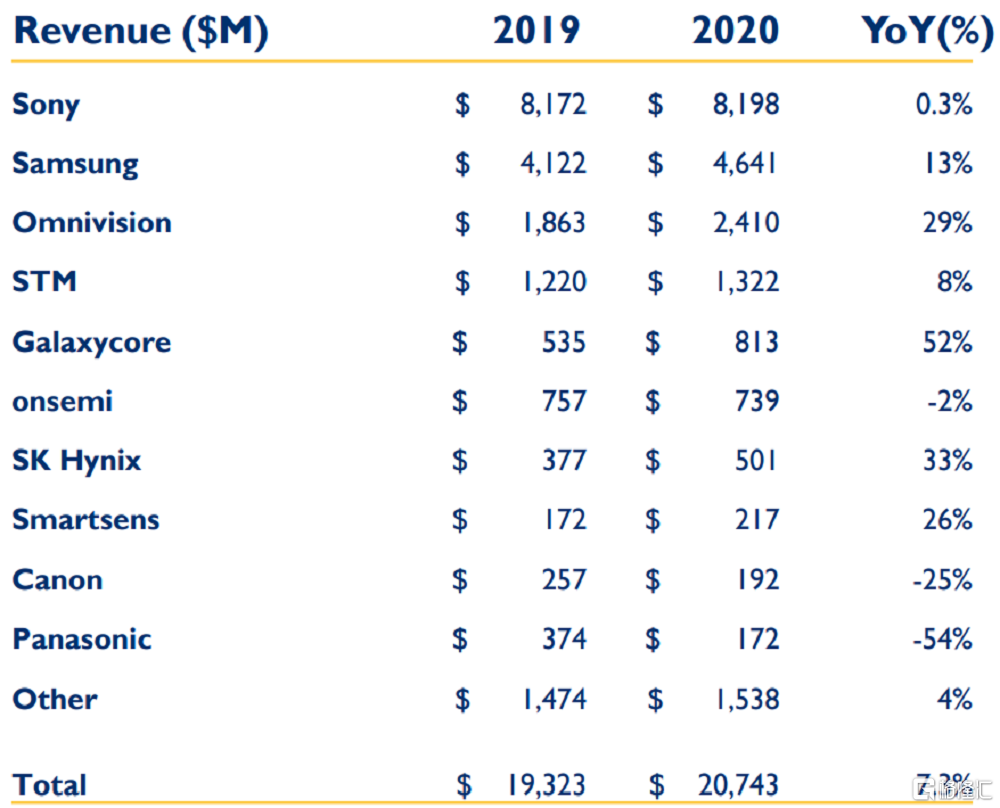This screenshot has height=808, width=1000.
Task: Click the YoY(%) column header
Action: pos(920,30)
